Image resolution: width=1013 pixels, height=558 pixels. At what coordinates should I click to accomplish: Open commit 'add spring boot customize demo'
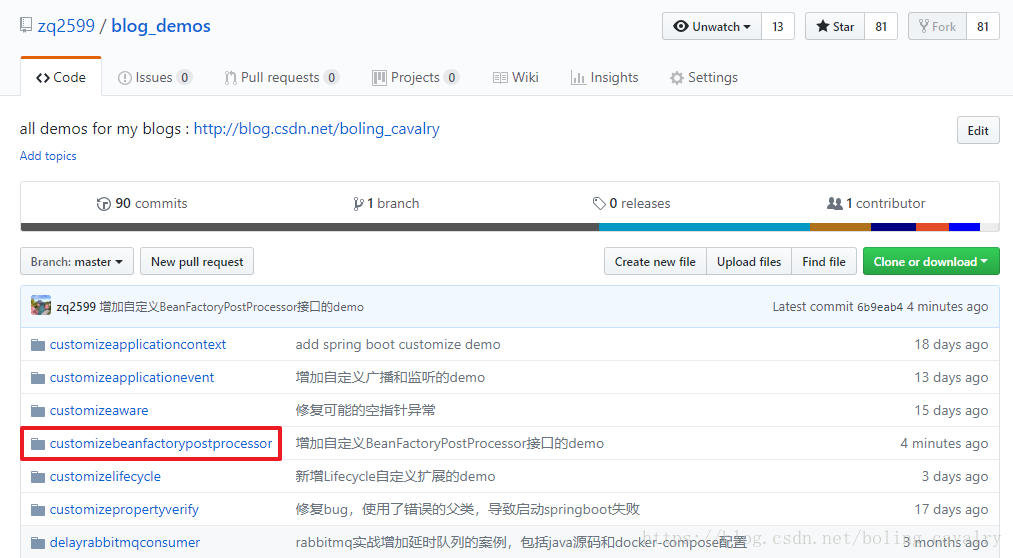point(398,344)
